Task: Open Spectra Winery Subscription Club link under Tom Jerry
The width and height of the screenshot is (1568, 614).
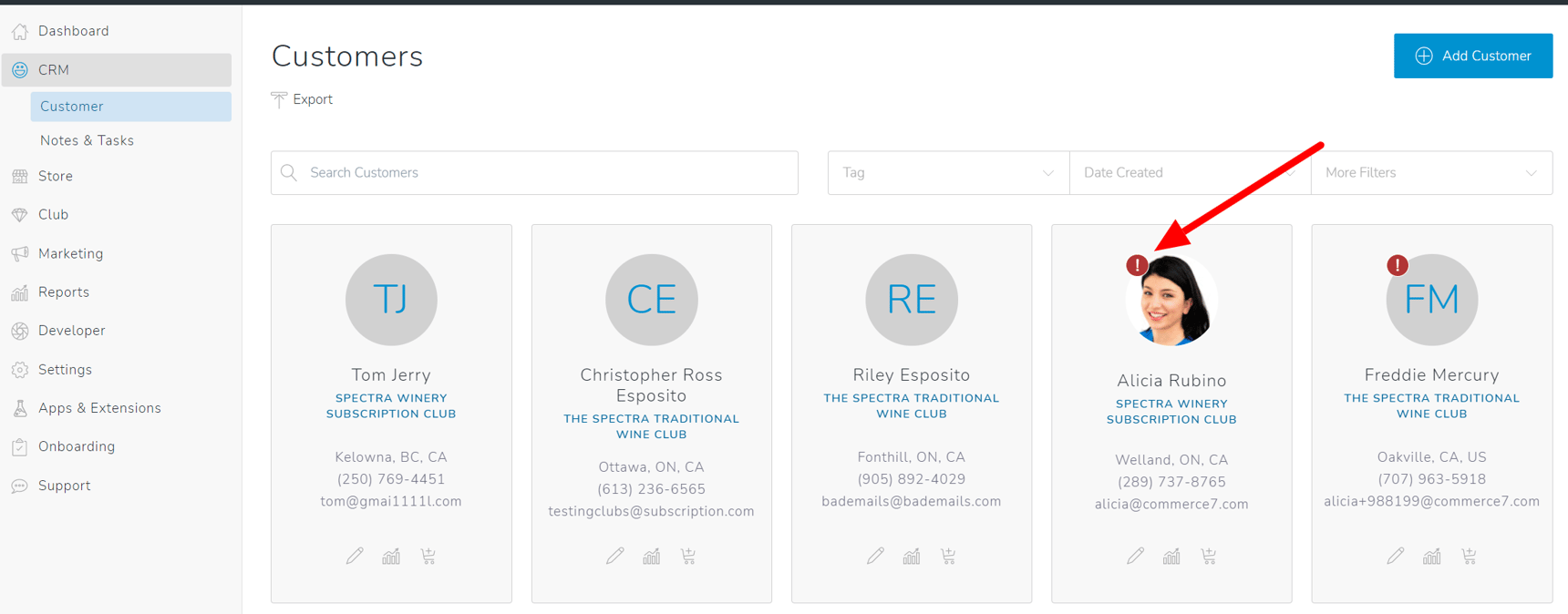Action: [391, 405]
